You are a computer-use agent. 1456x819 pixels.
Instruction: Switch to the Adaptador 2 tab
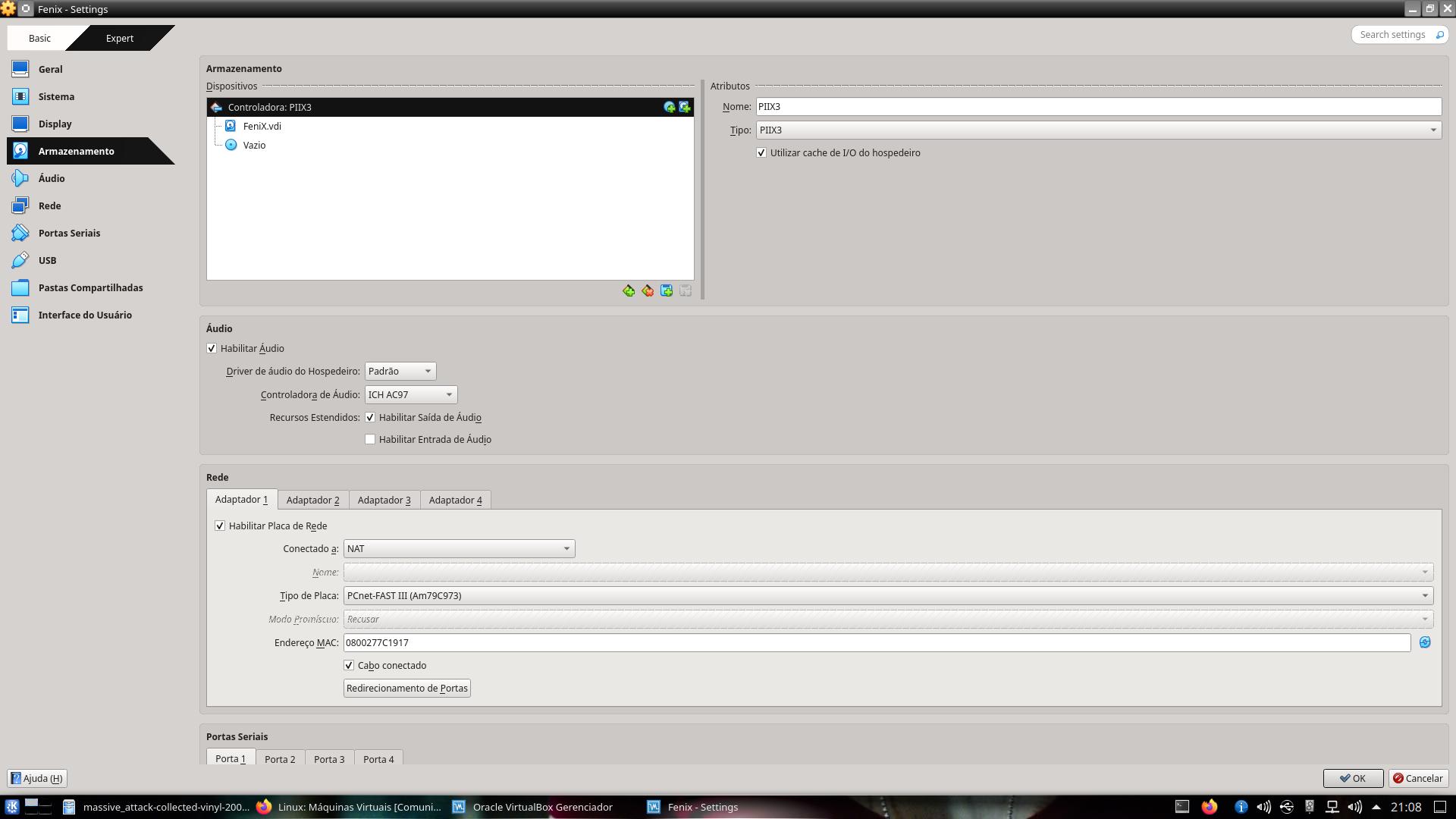[x=312, y=500]
